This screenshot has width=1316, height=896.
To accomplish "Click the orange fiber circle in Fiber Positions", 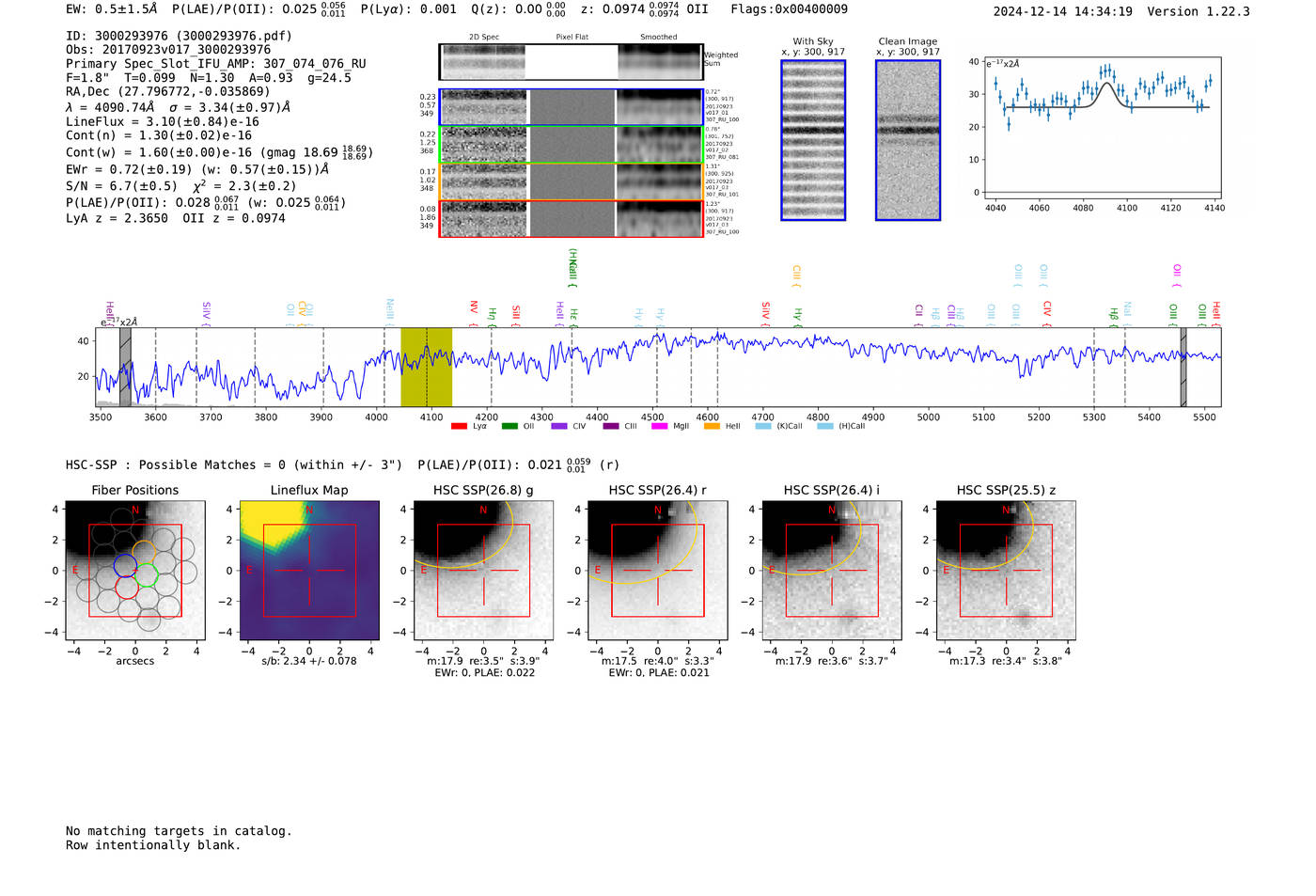I will click(x=144, y=553).
